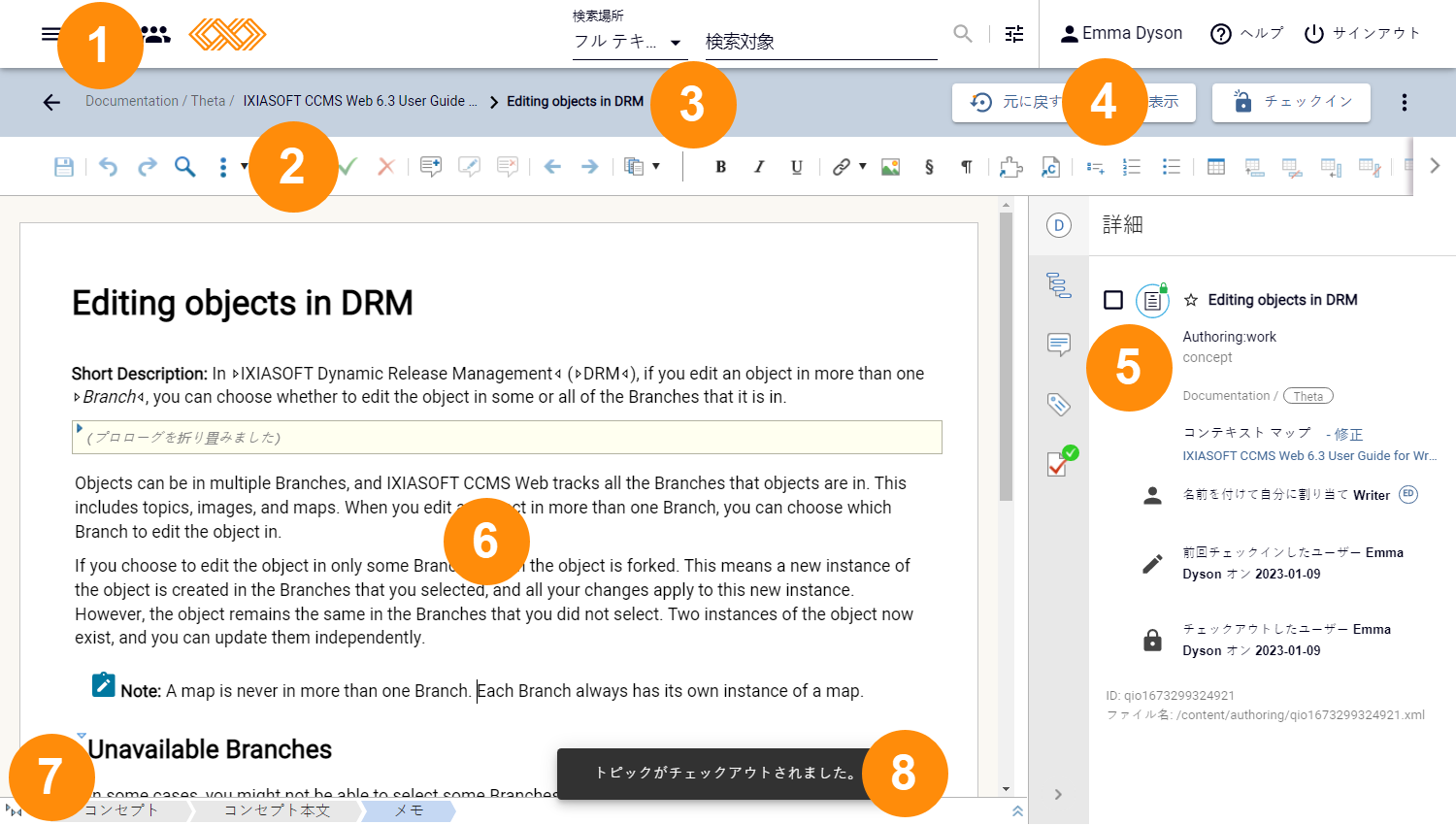Screen dimensions: 1456x825
Task: Collapse the right side panel chevron
Action: click(x=1059, y=794)
